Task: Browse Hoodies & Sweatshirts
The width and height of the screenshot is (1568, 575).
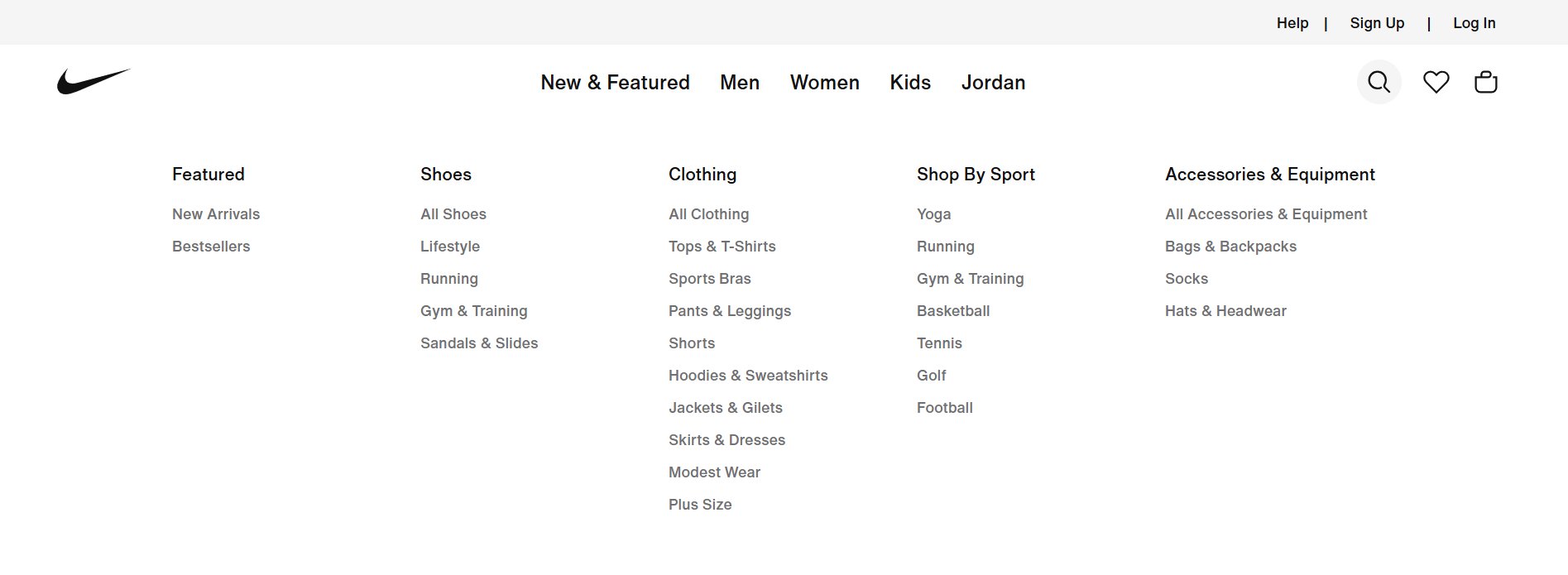Action: pyautogui.click(x=748, y=375)
